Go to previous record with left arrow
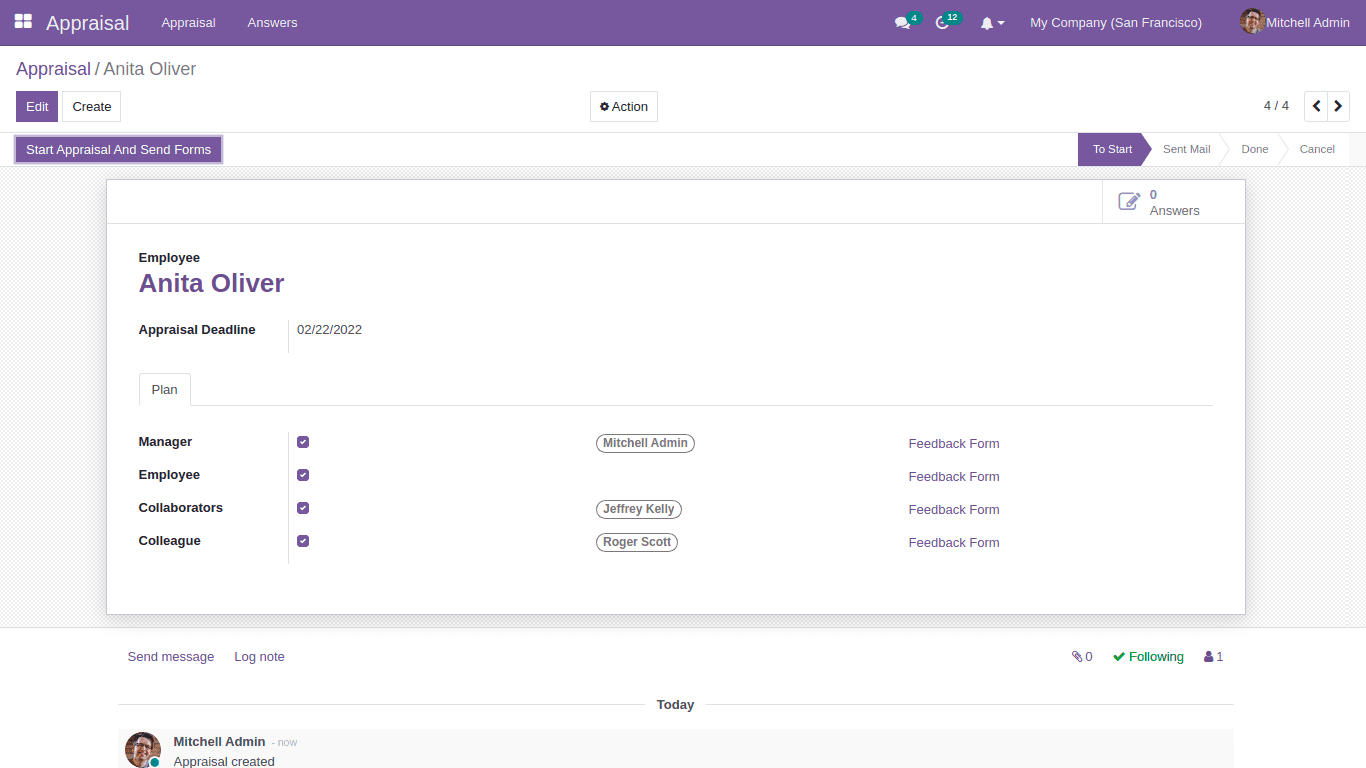Viewport: 1366px width, 768px height. pos(1315,105)
